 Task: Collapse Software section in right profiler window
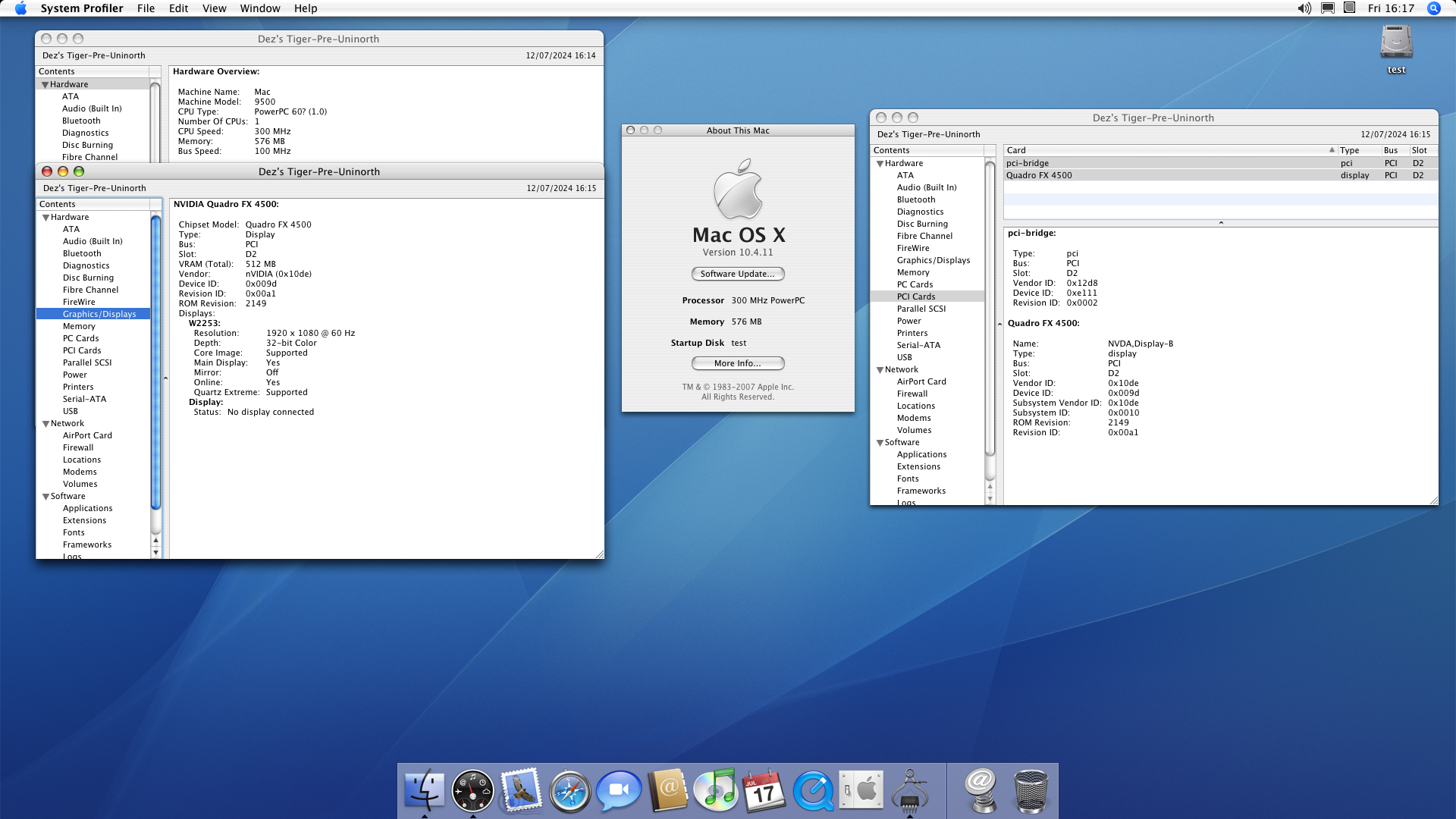coord(880,443)
